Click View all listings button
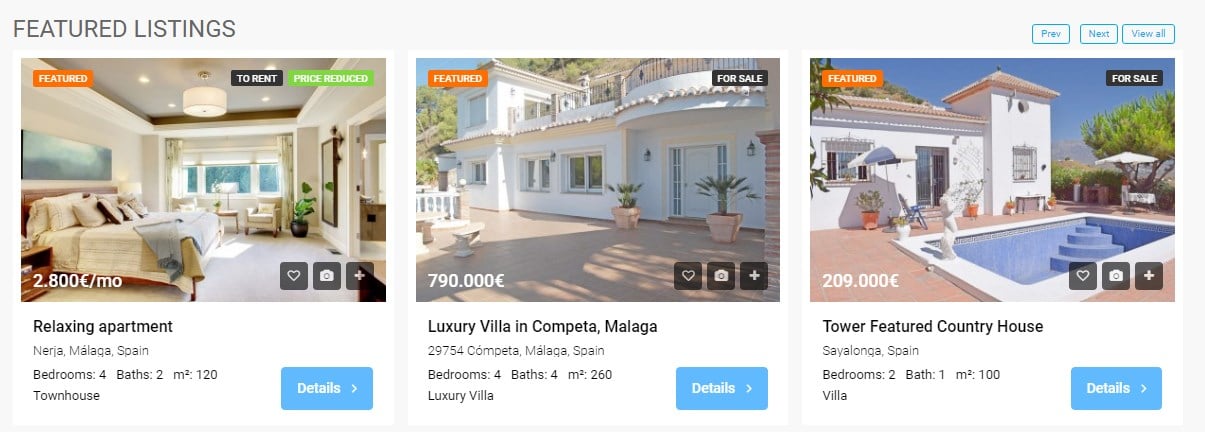Image resolution: width=1205 pixels, height=432 pixels. 1148,34
